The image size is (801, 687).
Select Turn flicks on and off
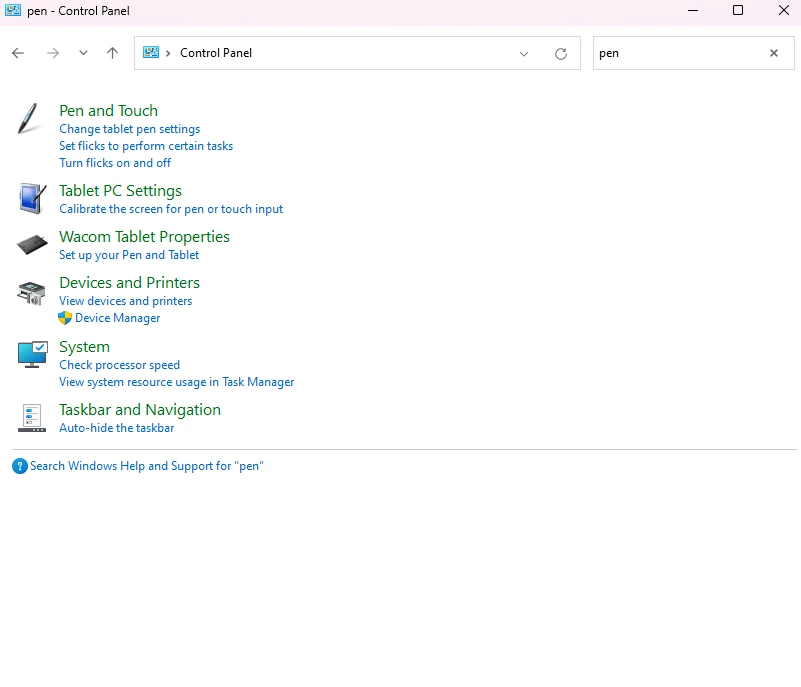pyautogui.click(x=115, y=162)
